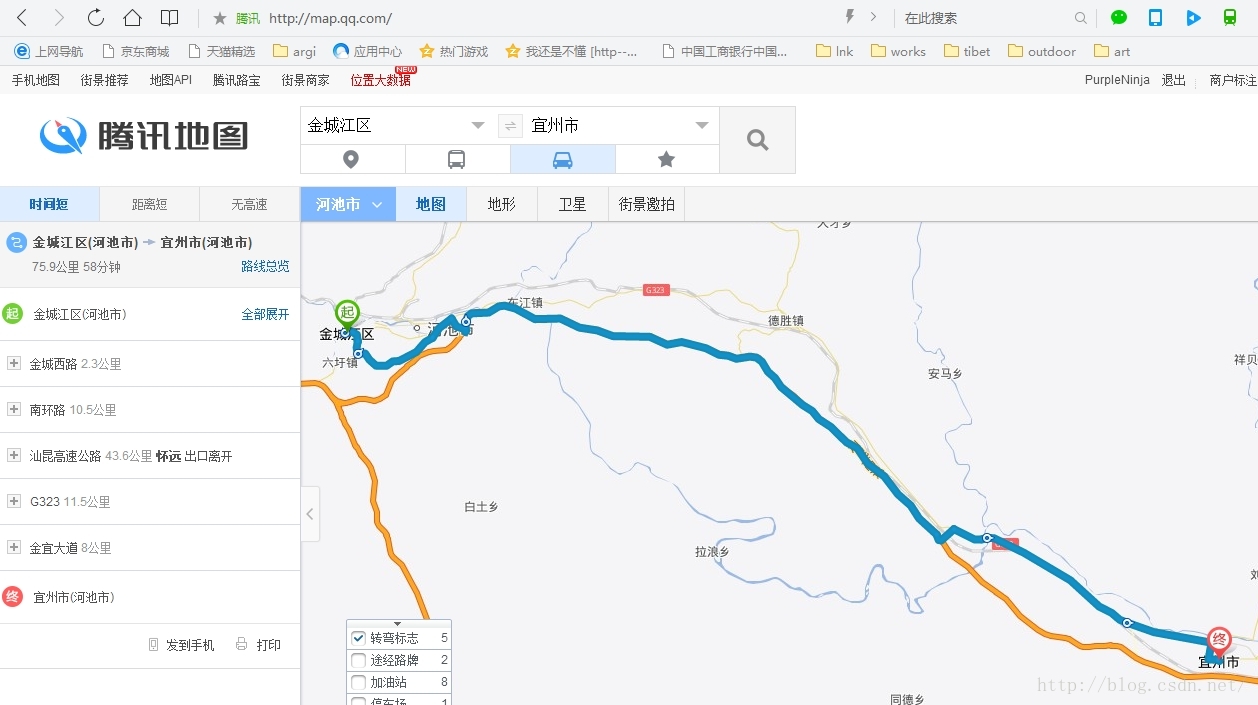1258x705 pixels.
Task: Select the bus transit route mode
Action: (457, 159)
